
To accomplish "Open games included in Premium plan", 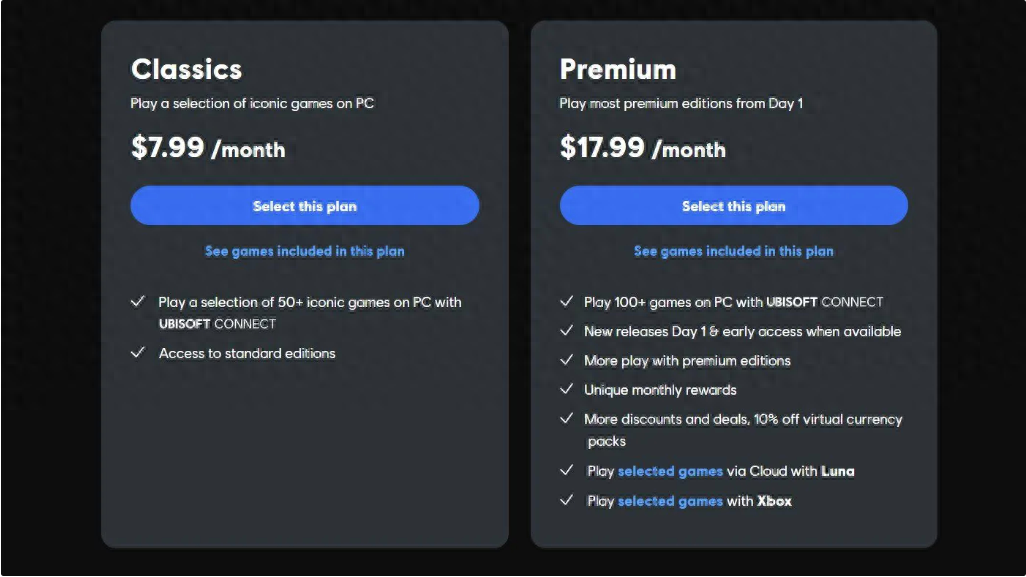I will (x=733, y=251).
